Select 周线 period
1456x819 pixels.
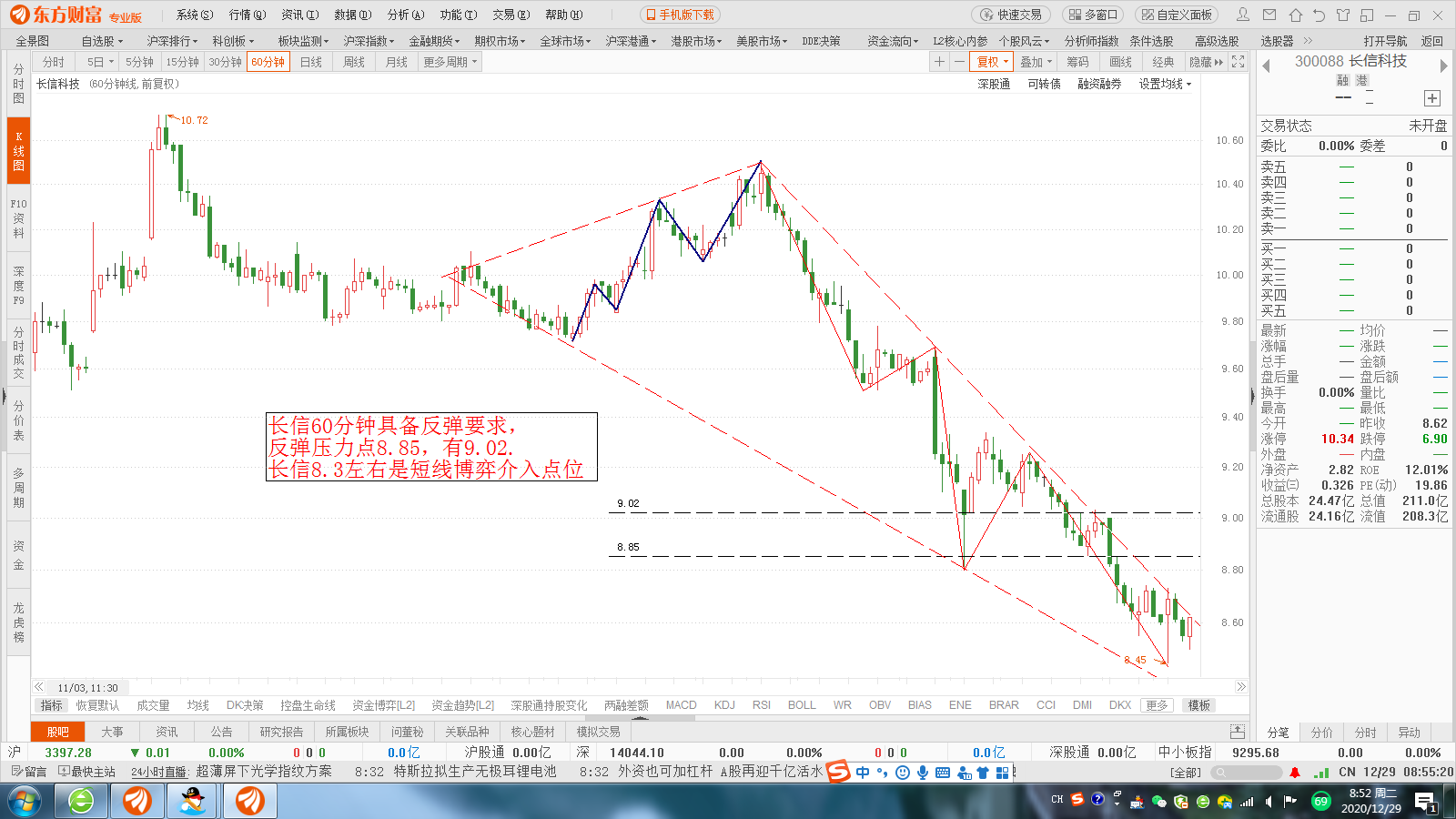(x=354, y=62)
